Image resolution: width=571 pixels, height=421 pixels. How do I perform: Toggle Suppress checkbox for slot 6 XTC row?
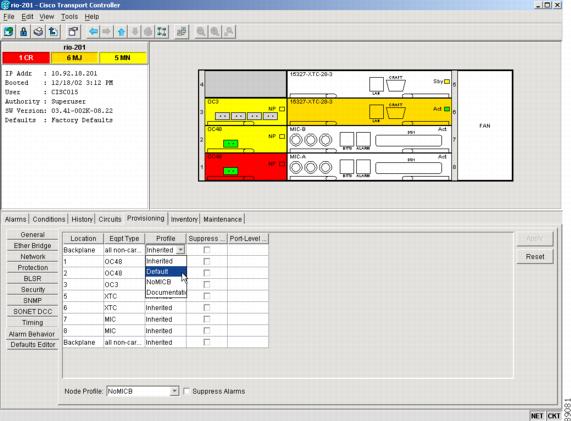[207, 308]
